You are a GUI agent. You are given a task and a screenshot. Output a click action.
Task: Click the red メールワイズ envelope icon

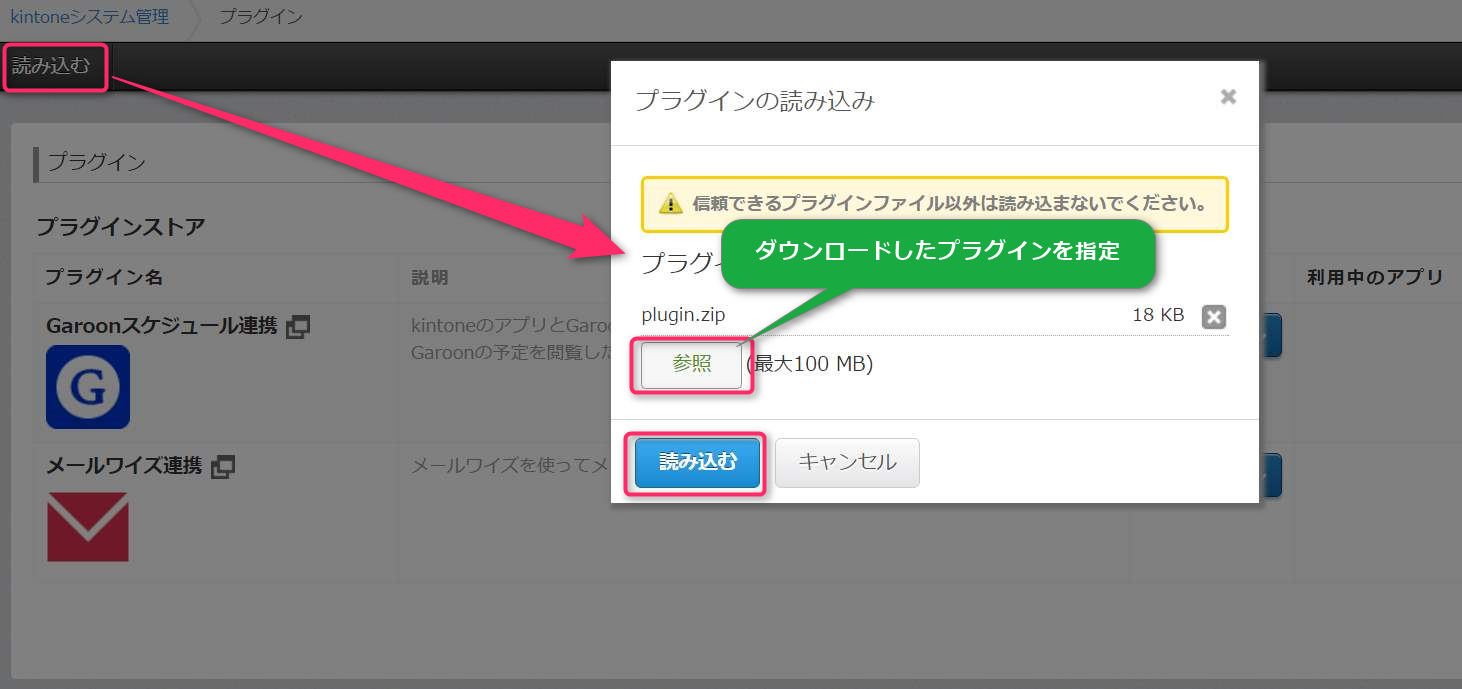click(x=88, y=527)
